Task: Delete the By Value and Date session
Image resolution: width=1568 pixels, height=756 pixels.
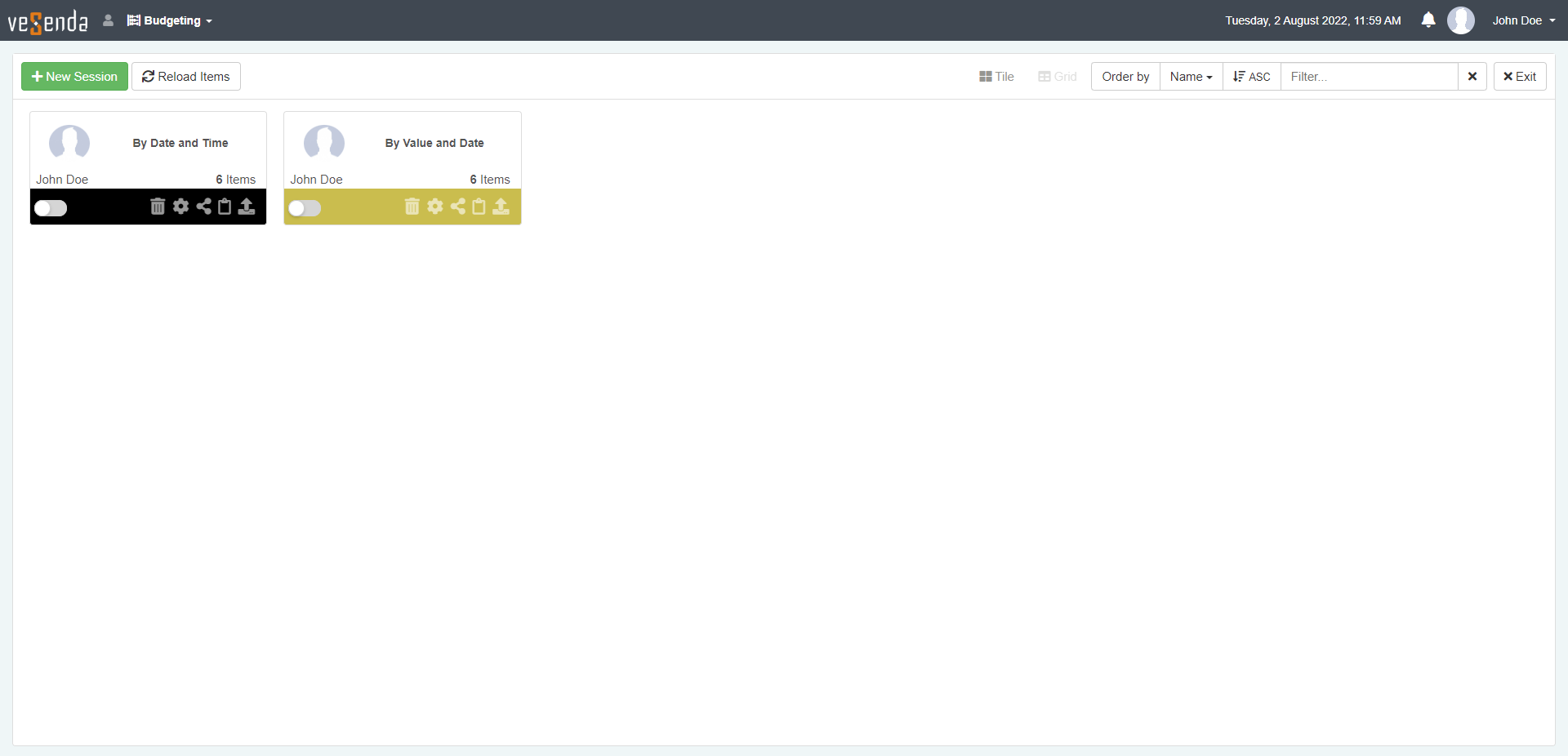Action: point(412,207)
